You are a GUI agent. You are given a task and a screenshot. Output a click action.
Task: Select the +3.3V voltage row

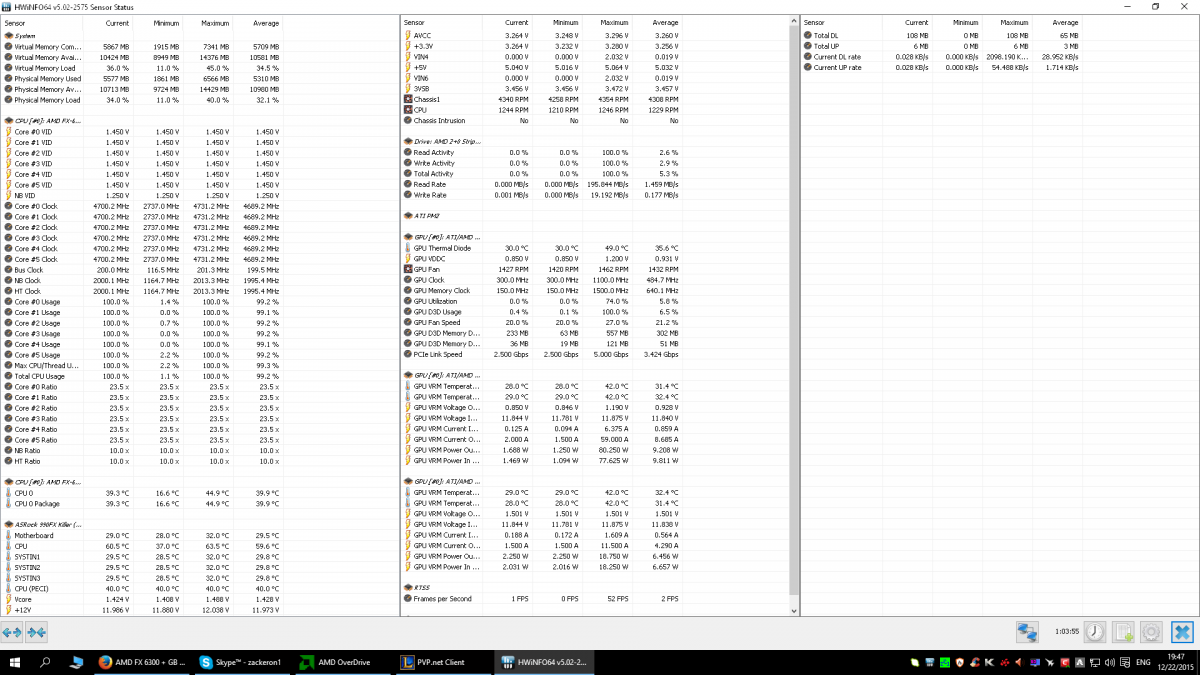pyautogui.click(x=541, y=46)
